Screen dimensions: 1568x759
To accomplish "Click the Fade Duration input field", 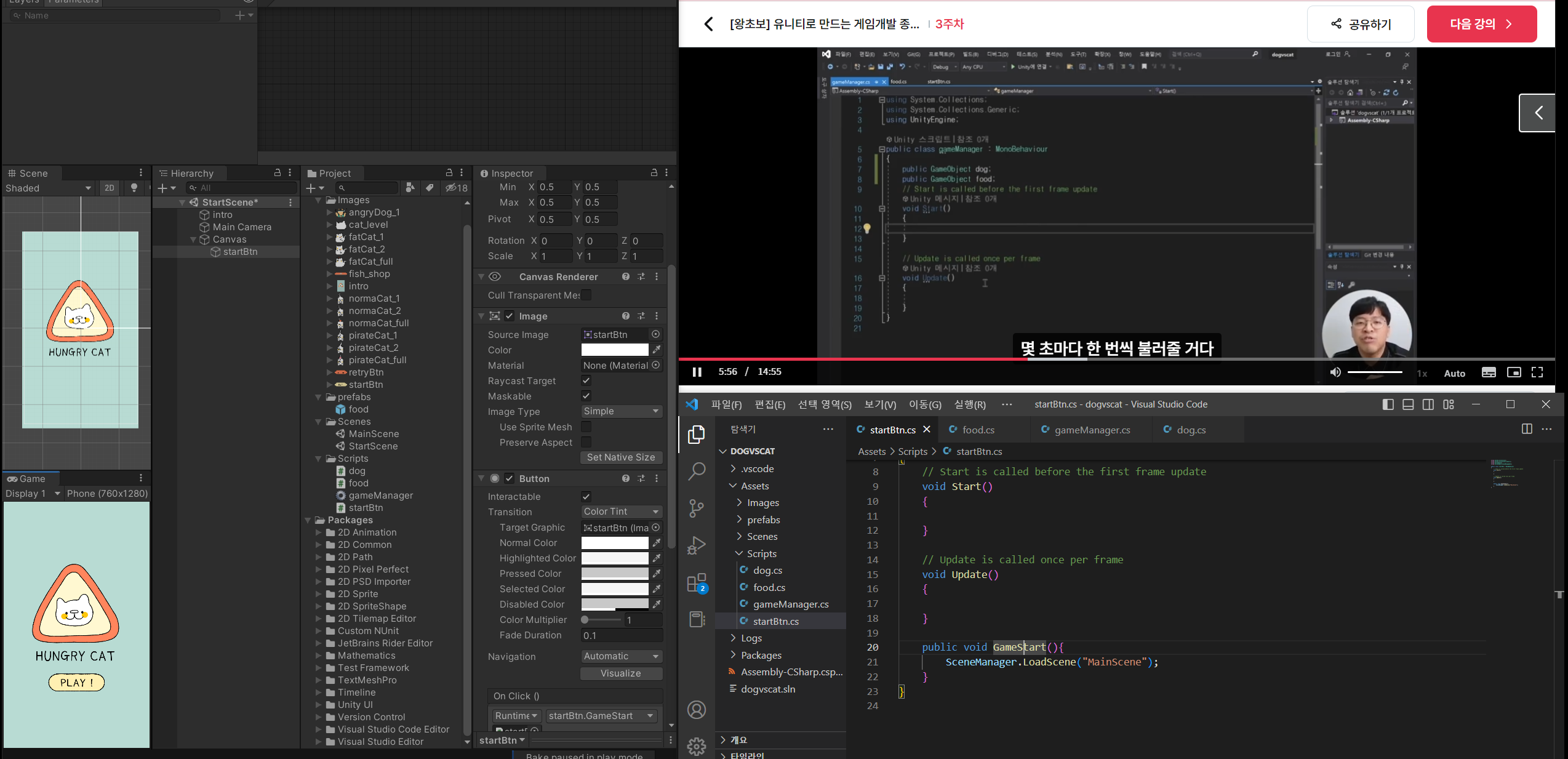I will [622, 635].
